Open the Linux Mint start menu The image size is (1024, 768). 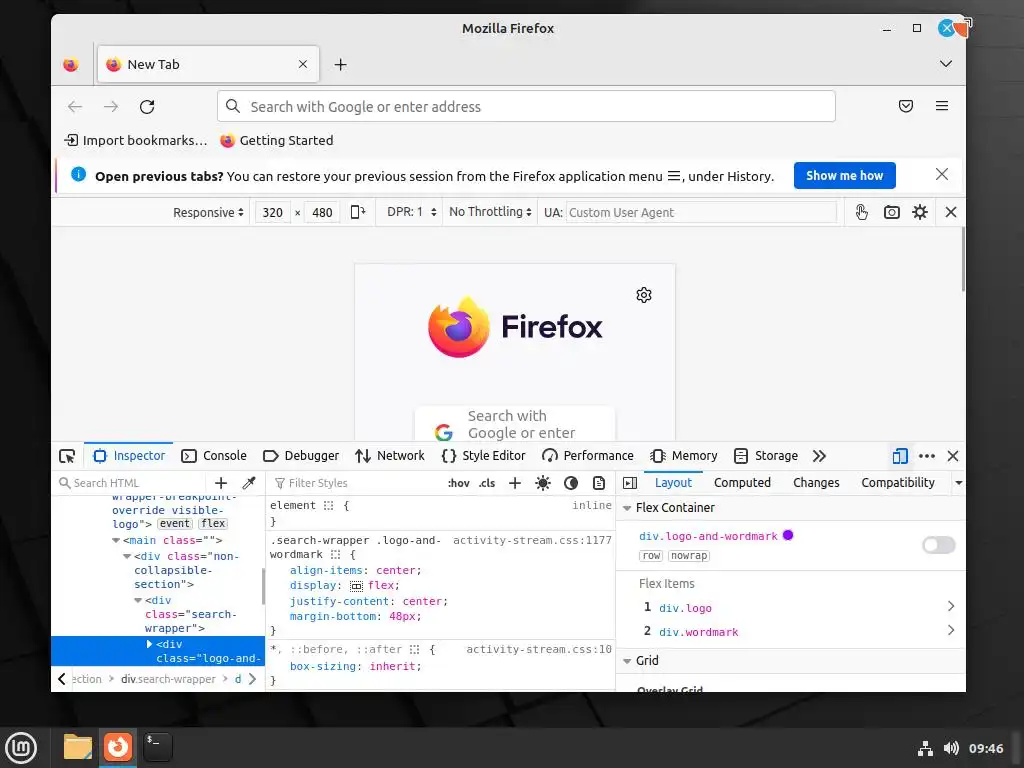tap(21, 748)
